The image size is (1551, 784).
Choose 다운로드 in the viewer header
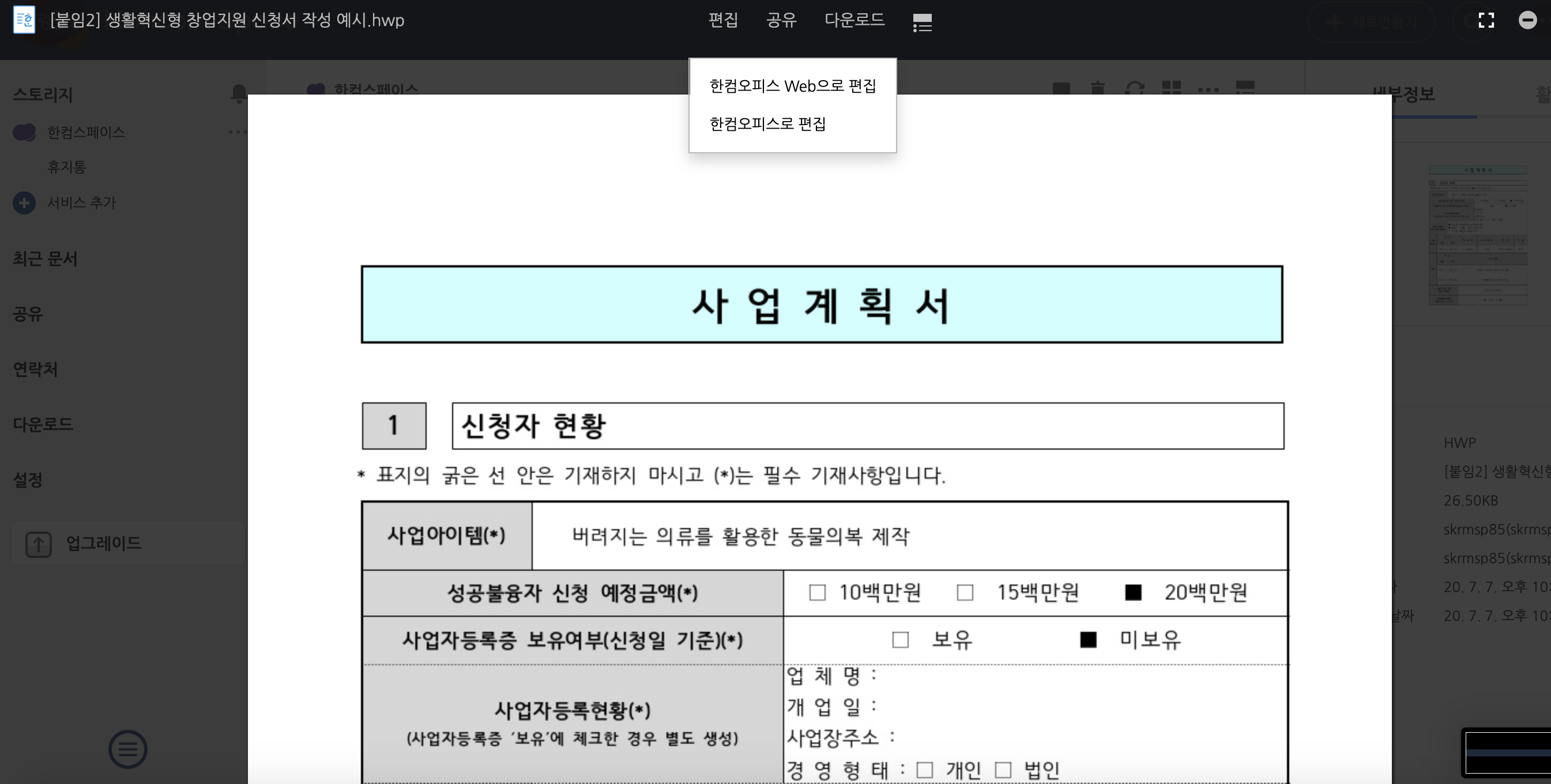pyautogui.click(x=854, y=20)
